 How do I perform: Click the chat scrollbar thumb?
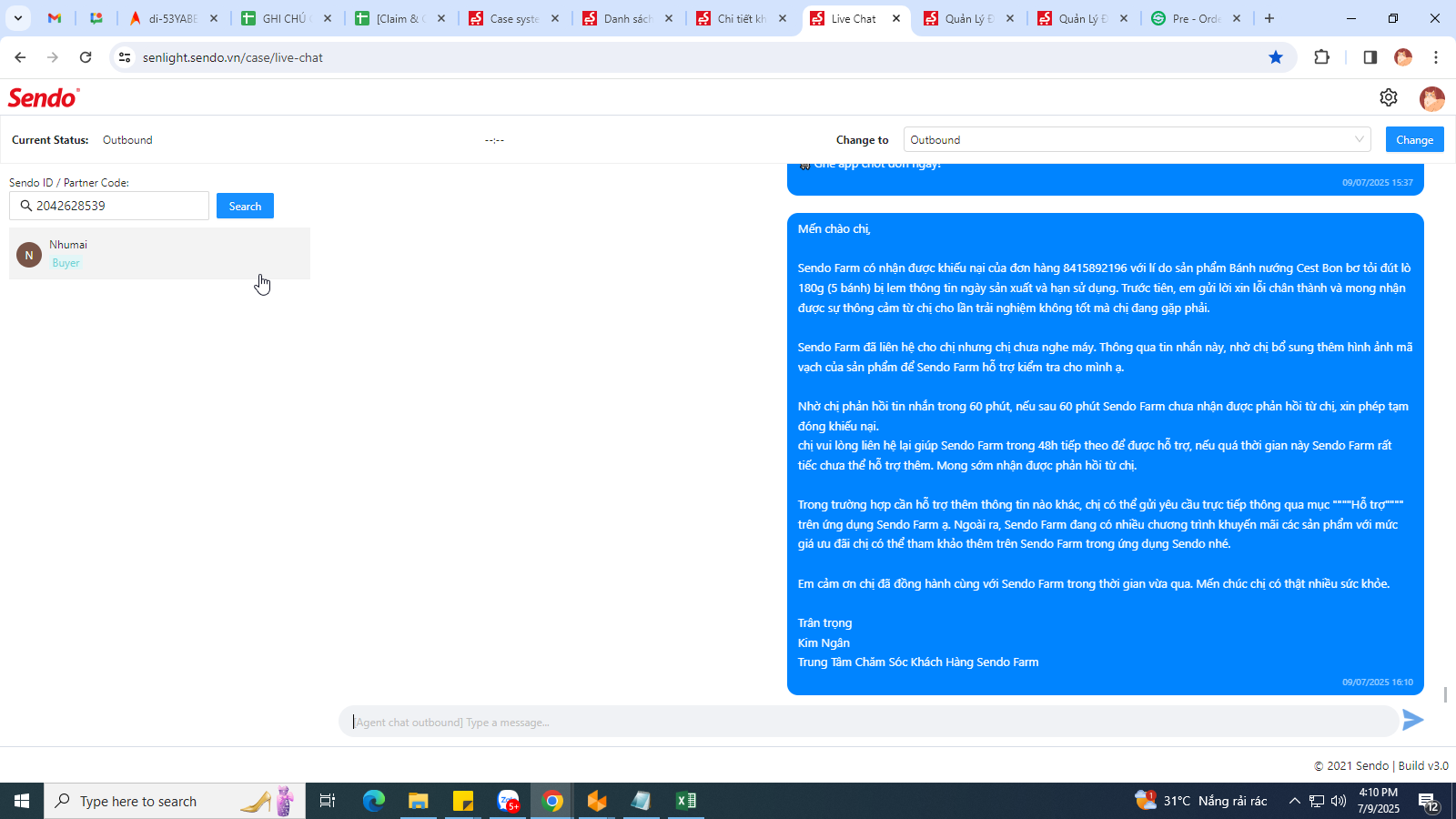coord(1445,694)
